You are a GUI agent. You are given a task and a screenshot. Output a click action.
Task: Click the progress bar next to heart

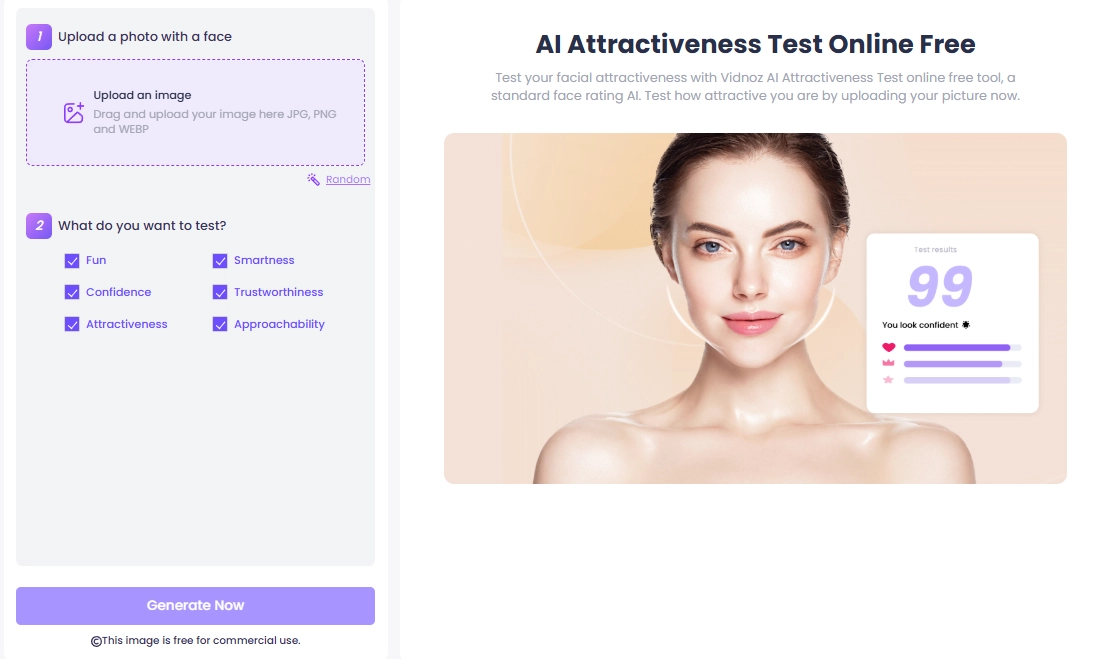(x=962, y=348)
